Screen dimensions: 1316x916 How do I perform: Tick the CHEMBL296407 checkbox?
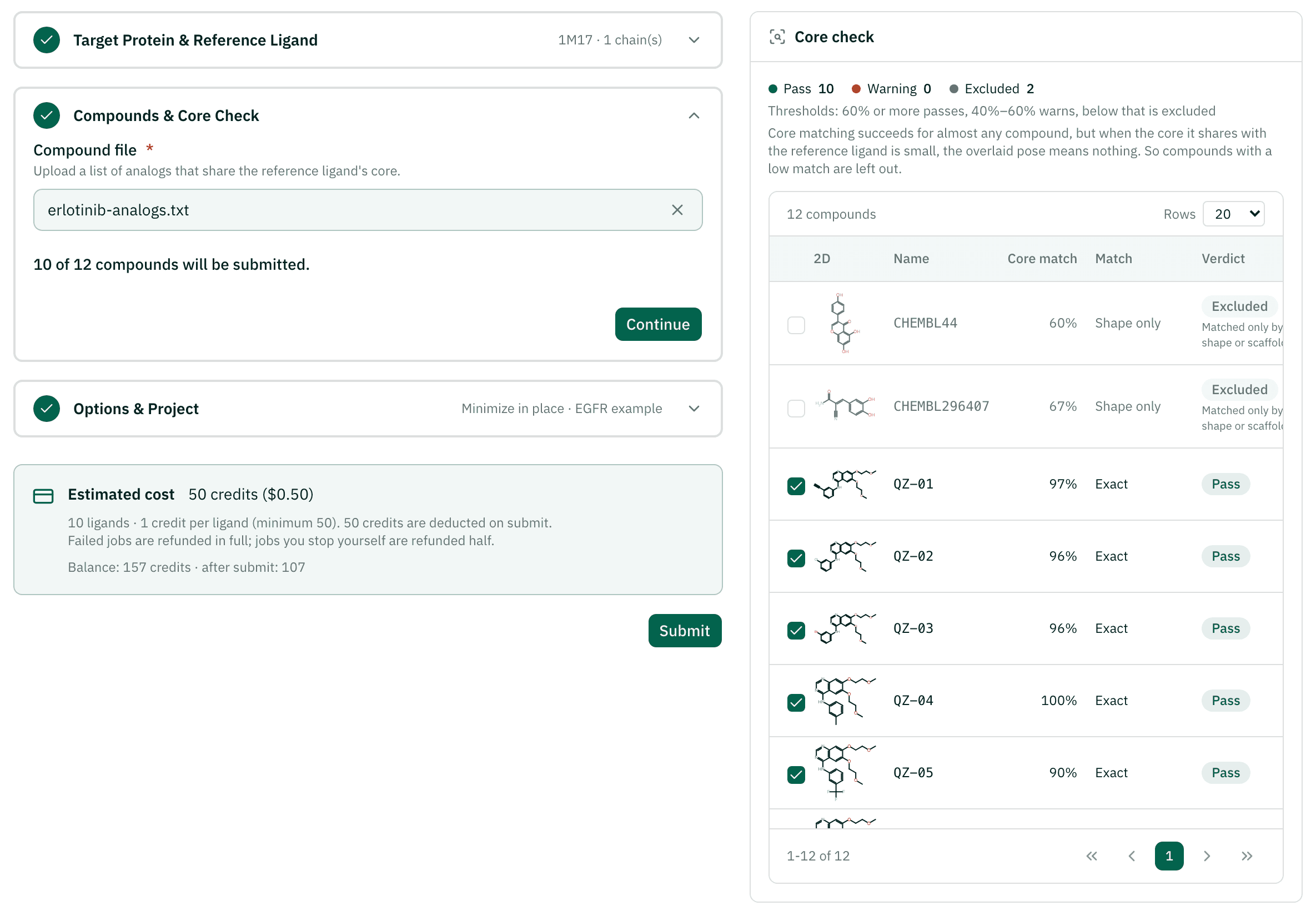pos(796,409)
